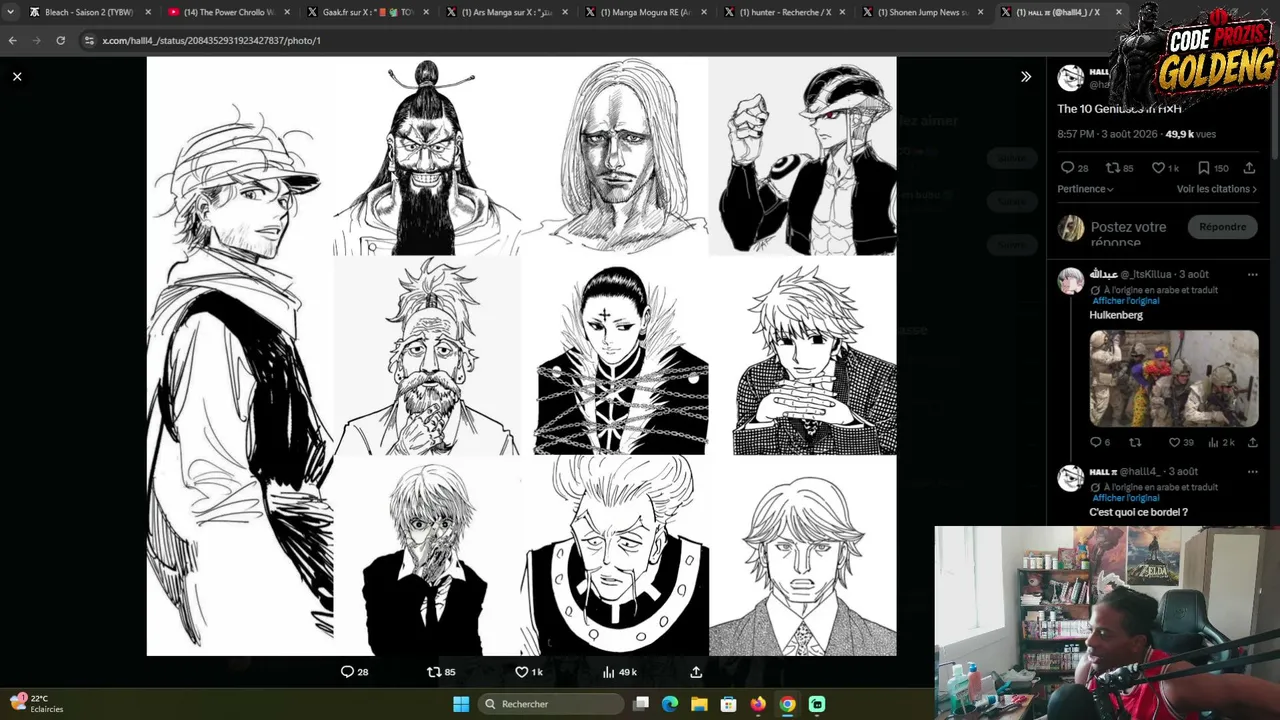The image size is (1280, 720).
Task: Open the tab search dropdown arrow
Action: click(x=10, y=12)
